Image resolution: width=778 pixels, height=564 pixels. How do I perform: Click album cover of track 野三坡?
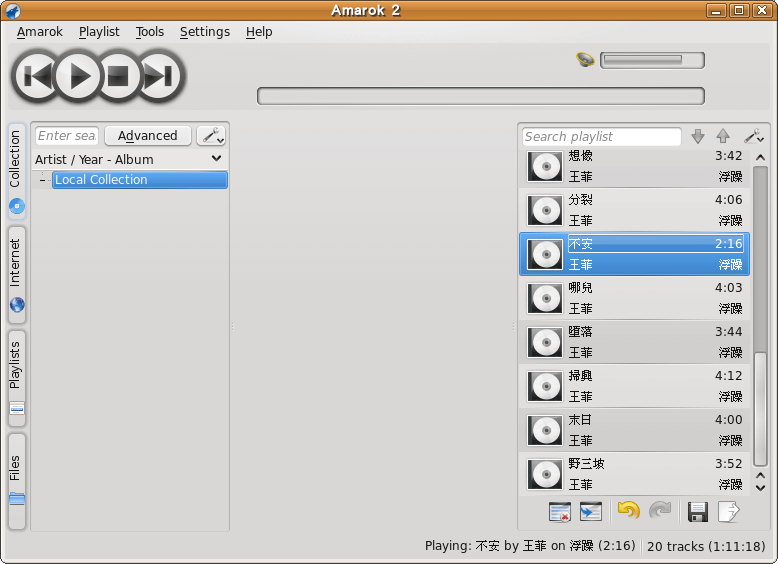545,475
